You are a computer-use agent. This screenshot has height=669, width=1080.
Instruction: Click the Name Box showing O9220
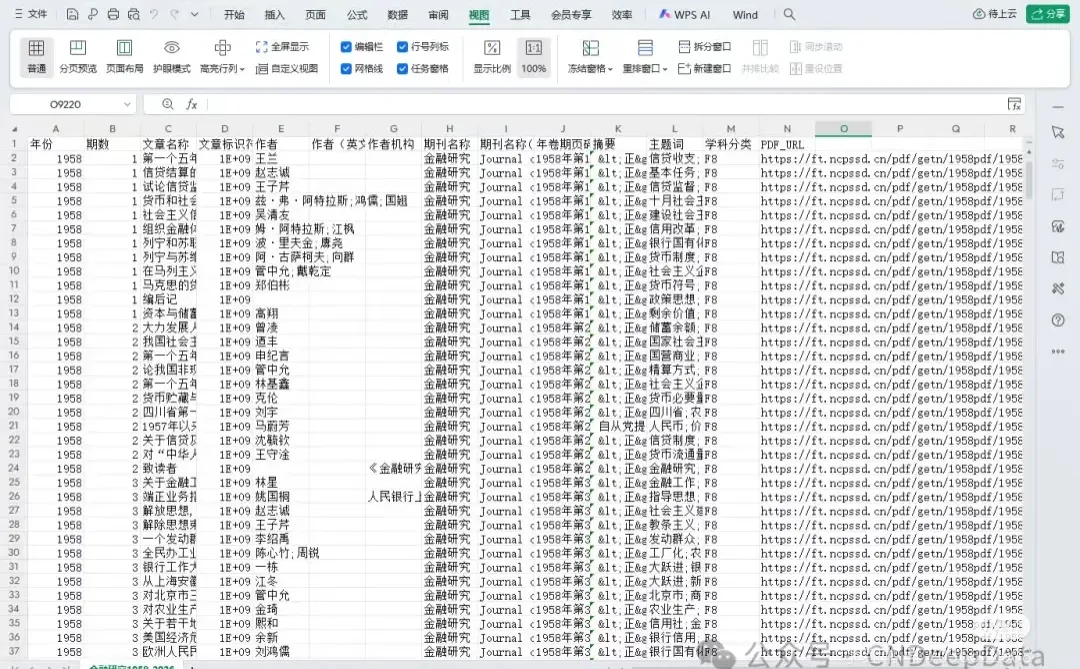(65, 103)
